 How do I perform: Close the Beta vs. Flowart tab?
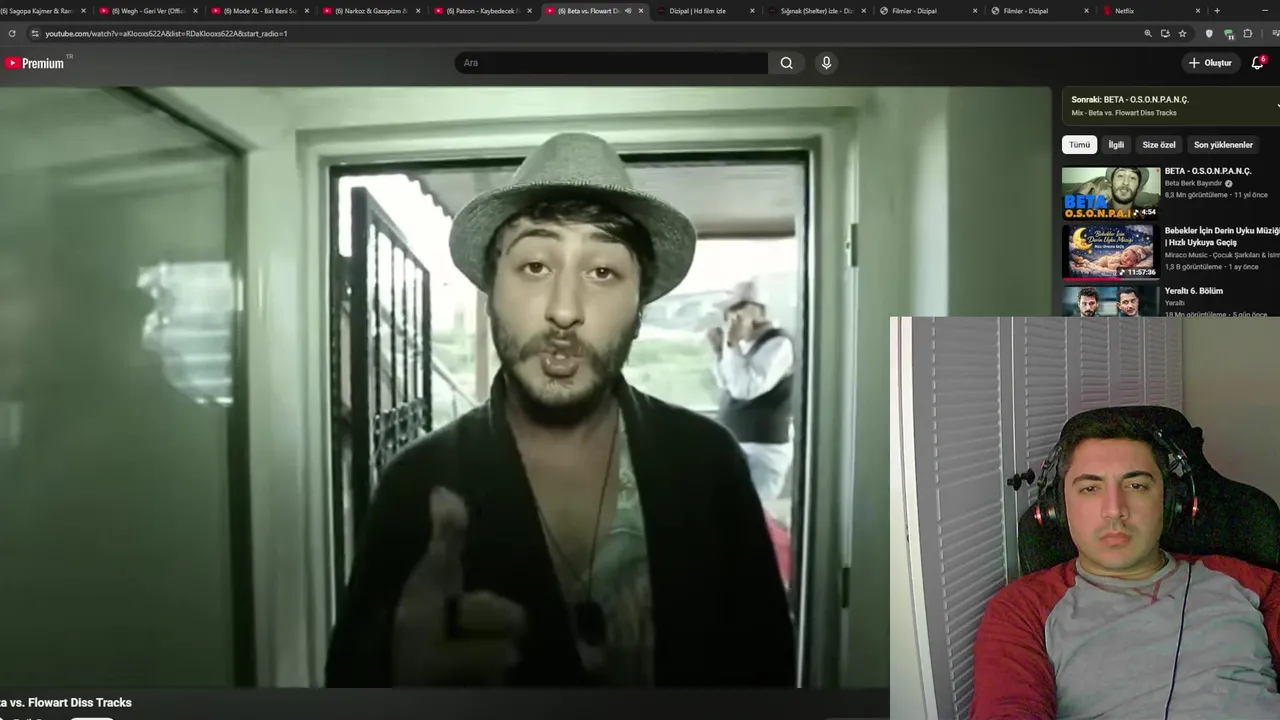[641, 11]
